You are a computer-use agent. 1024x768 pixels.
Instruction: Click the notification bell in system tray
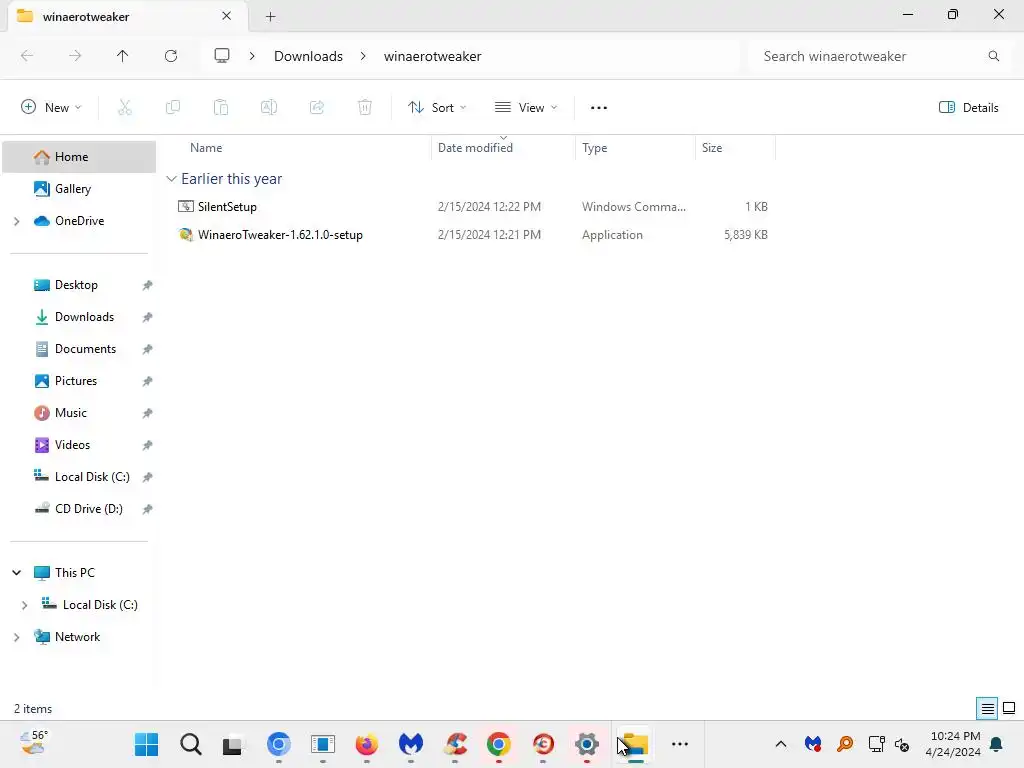[997, 744]
